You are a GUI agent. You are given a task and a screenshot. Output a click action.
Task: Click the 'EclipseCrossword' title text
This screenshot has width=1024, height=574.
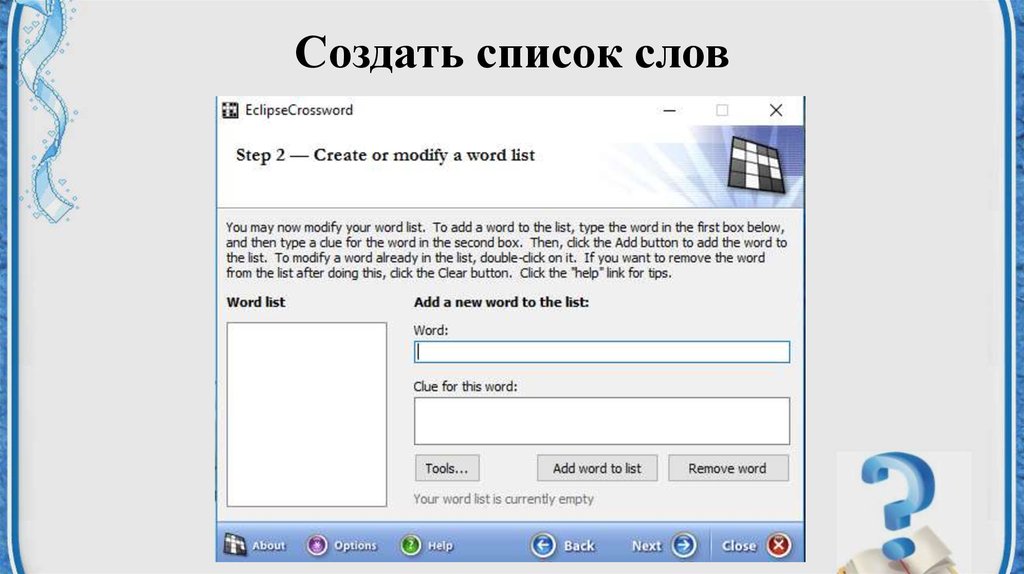point(298,110)
